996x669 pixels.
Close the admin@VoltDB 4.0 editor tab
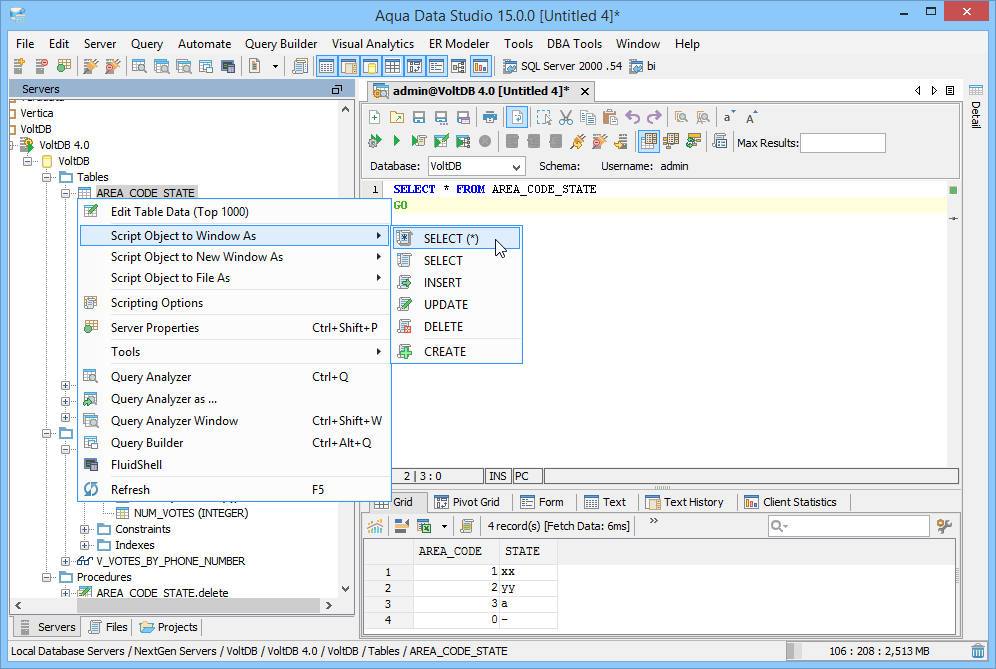click(585, 91)
